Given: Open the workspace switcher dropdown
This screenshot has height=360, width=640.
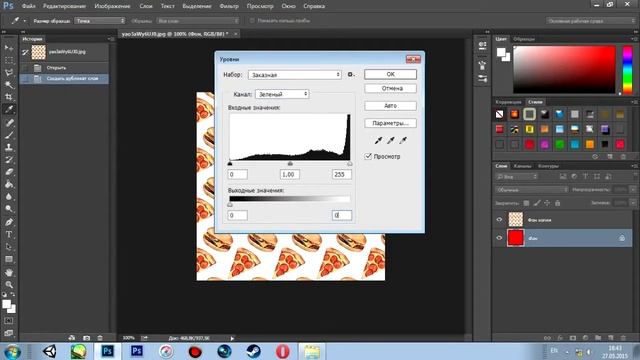Looking at the screenshot, I should 591,20.
